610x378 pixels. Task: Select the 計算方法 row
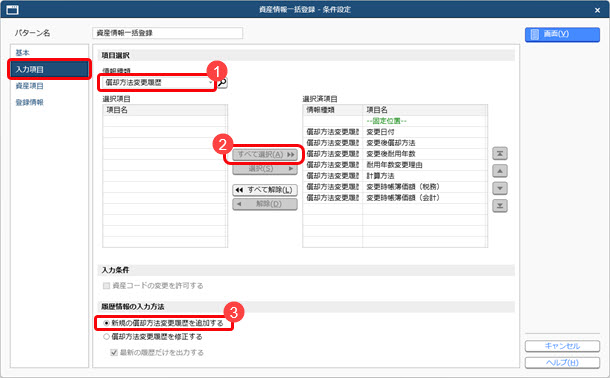[x=395, y=176]
